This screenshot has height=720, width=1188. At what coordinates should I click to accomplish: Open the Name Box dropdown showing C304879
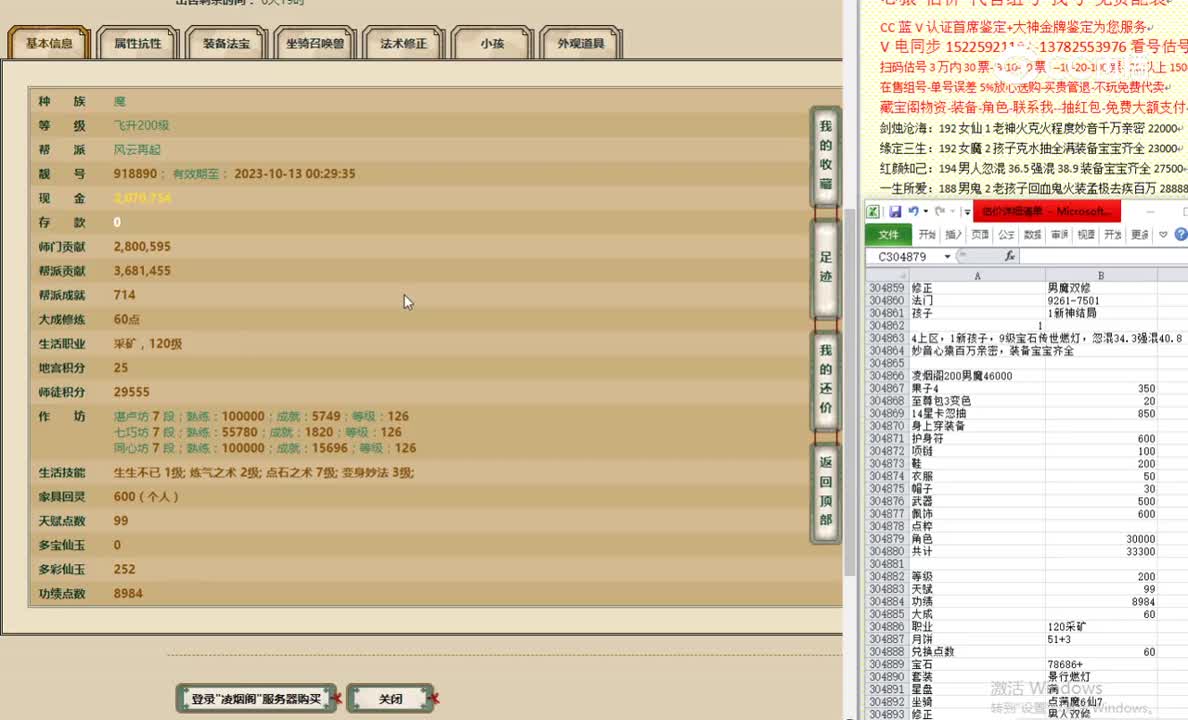(x=947, y=256)
